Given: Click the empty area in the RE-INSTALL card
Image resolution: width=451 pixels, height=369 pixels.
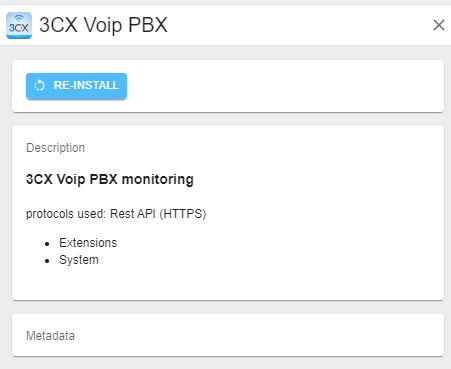Looking at the screenshot, I should coord(283,86).
